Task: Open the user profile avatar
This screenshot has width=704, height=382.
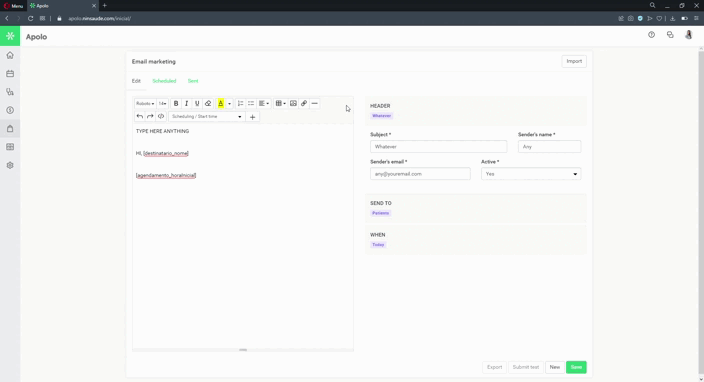Action: coord(688,35)
